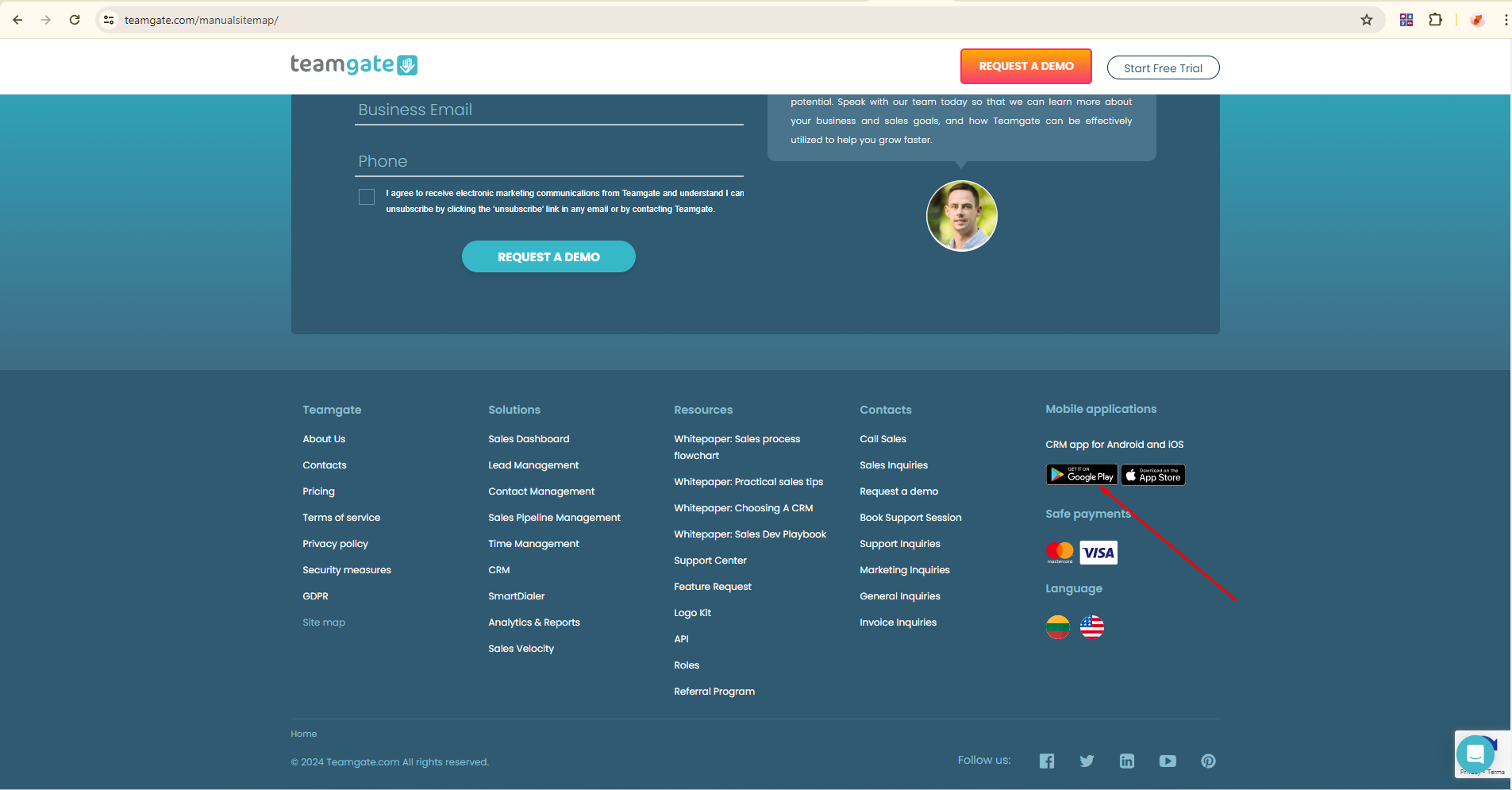Open Teamgate Facebook page icon
Image resolution: width=1512 pixels, height=790 pixels.
pyautogui.click(x=1047, y=761)
